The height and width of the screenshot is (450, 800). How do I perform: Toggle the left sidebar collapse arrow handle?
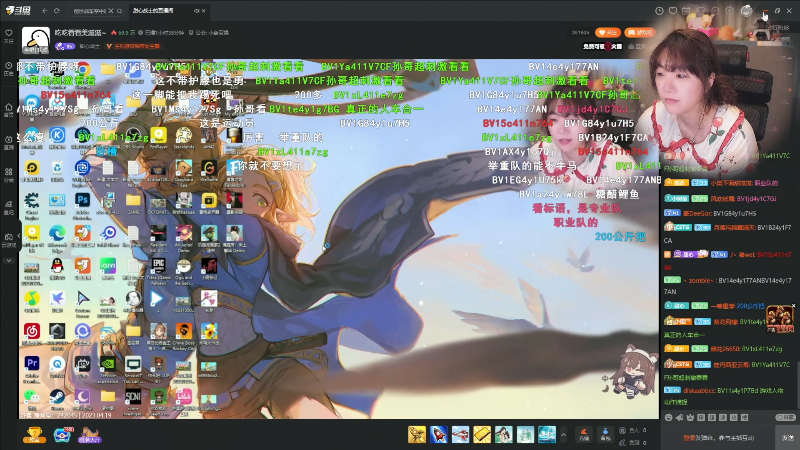coord(19,236)
